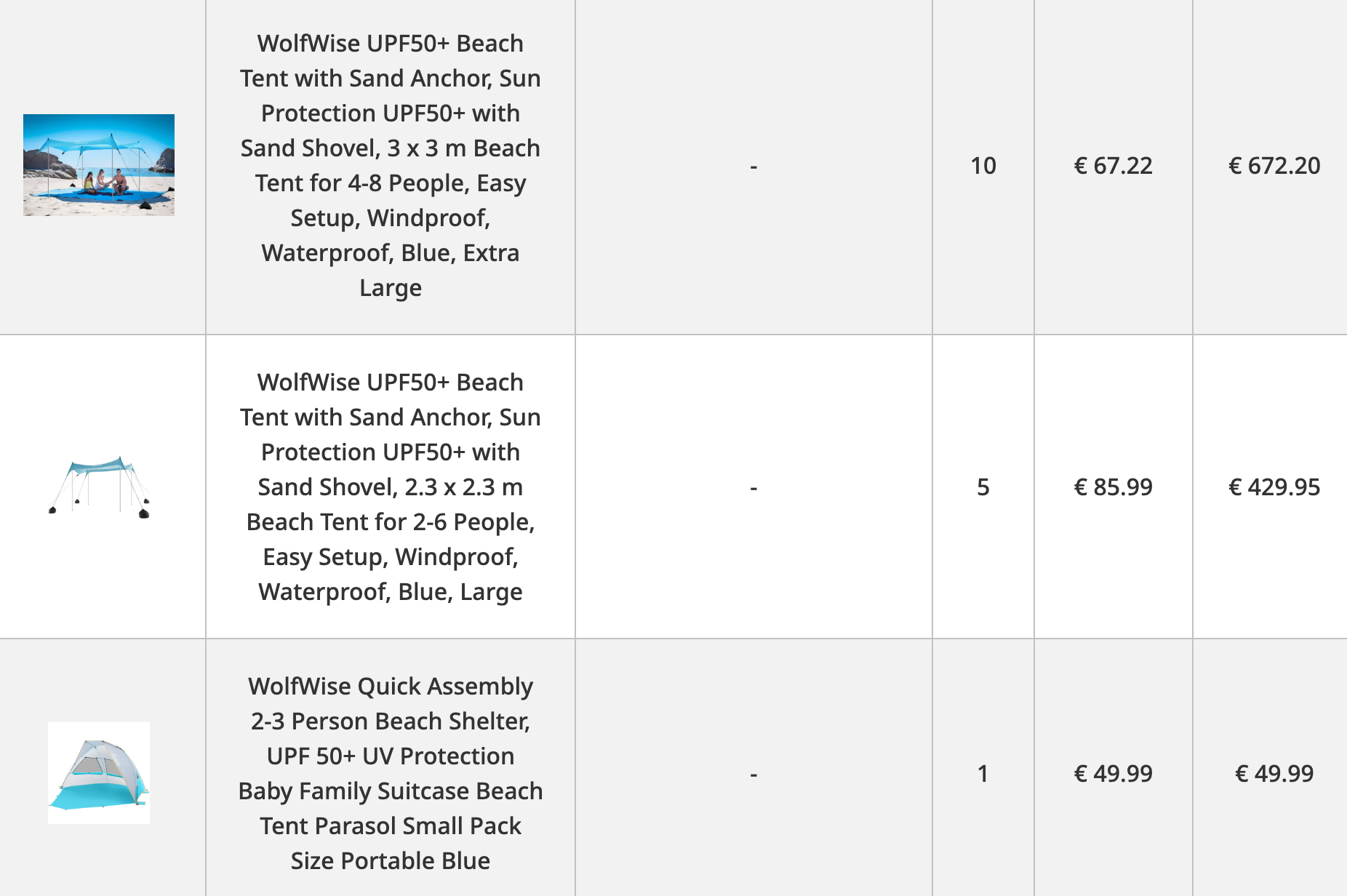Click the € 429.95 total amount
Screen dimensions: 1347x896
pos(1274,487)
